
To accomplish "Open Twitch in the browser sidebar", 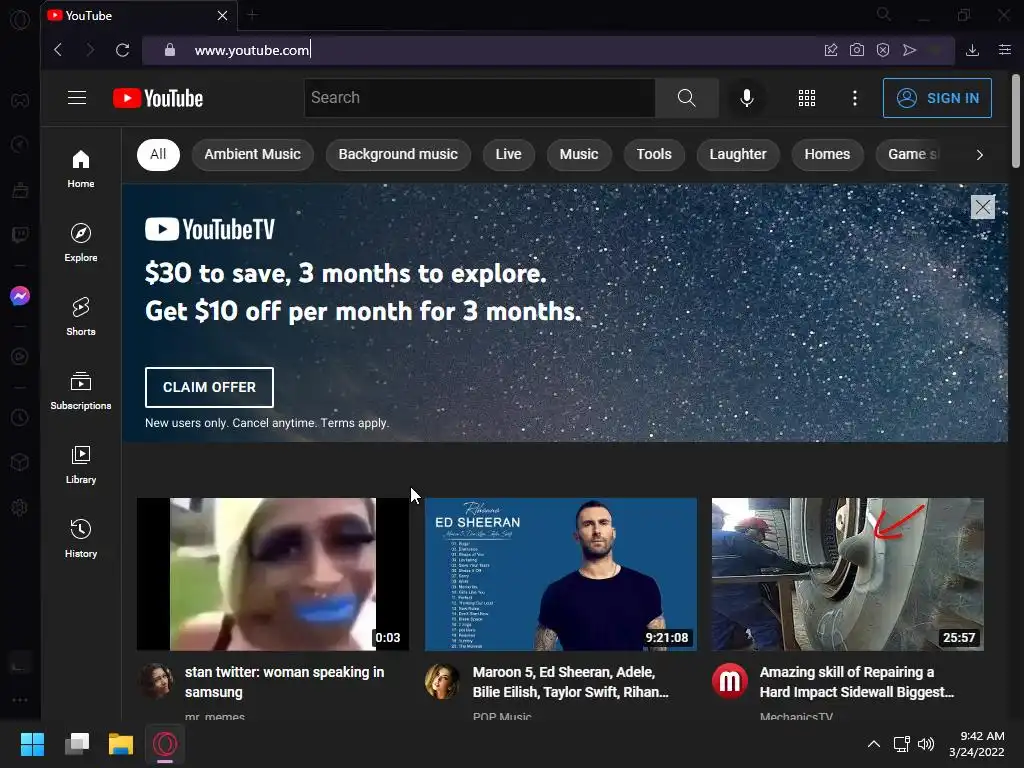I will point(20,234).
